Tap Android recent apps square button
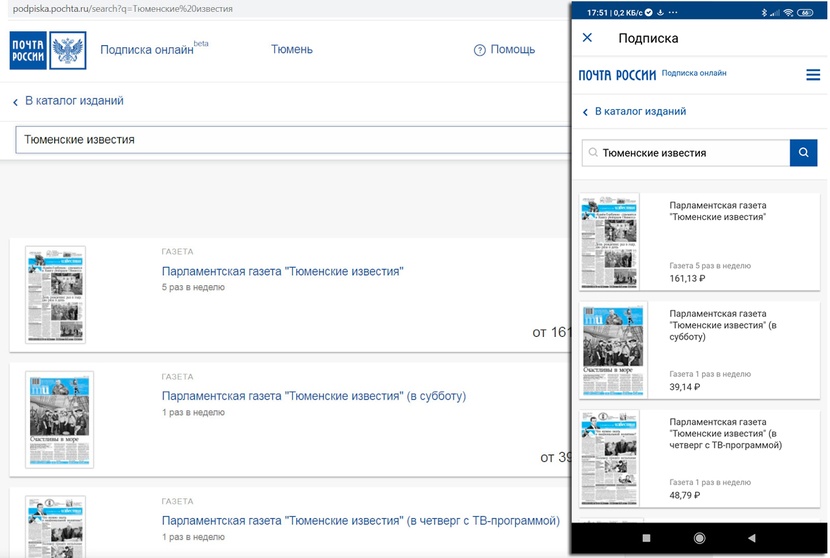This screenshot has width=830, height=558. point(646,538)
